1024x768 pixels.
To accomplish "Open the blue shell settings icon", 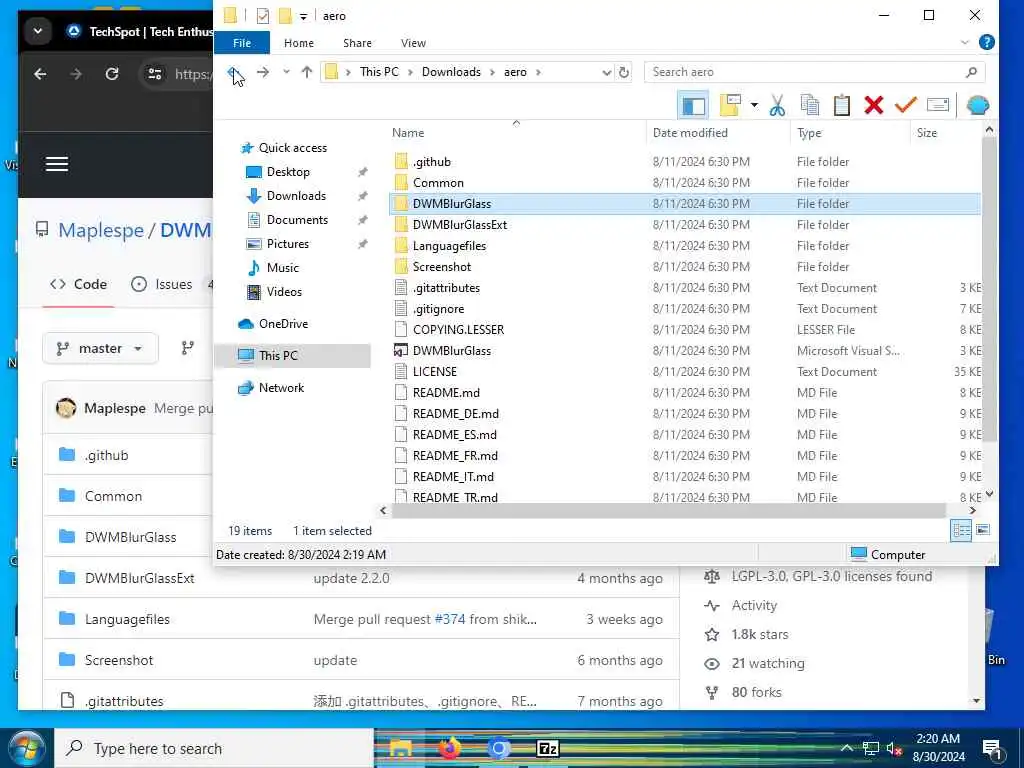I will (x=977, y=105).
